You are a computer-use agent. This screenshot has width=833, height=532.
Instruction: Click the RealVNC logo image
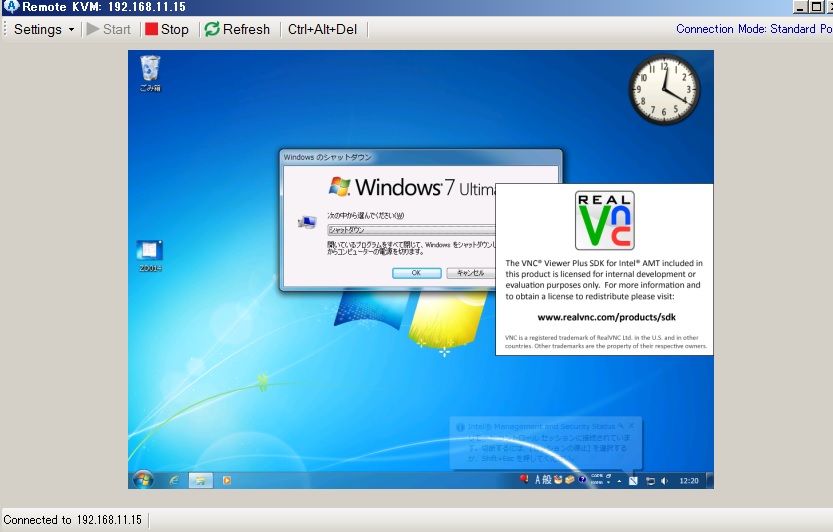(x=605, y=220)
